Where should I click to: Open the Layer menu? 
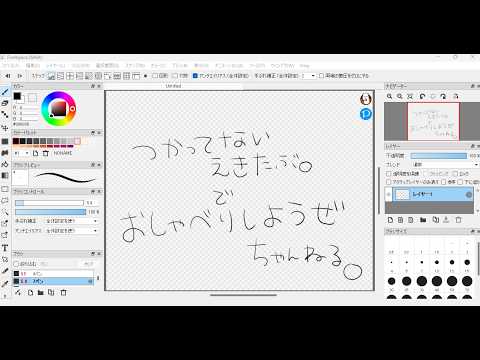pyautogui.click(x=55, y=66)
